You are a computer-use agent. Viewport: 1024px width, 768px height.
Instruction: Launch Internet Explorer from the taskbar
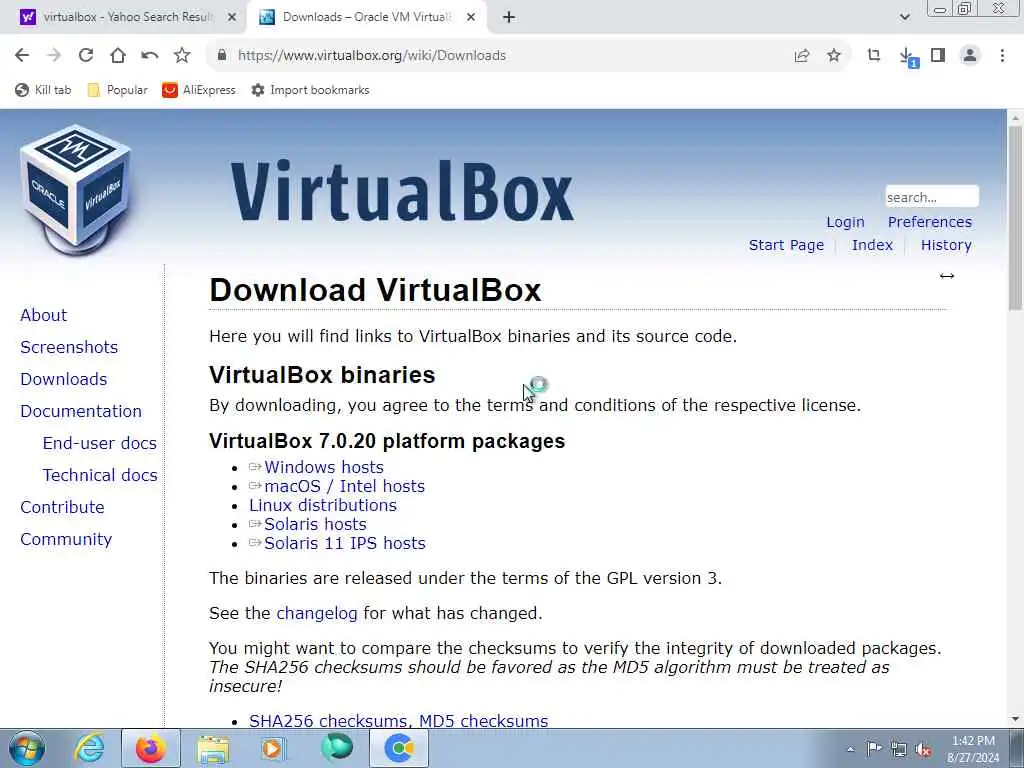[89, 748]
